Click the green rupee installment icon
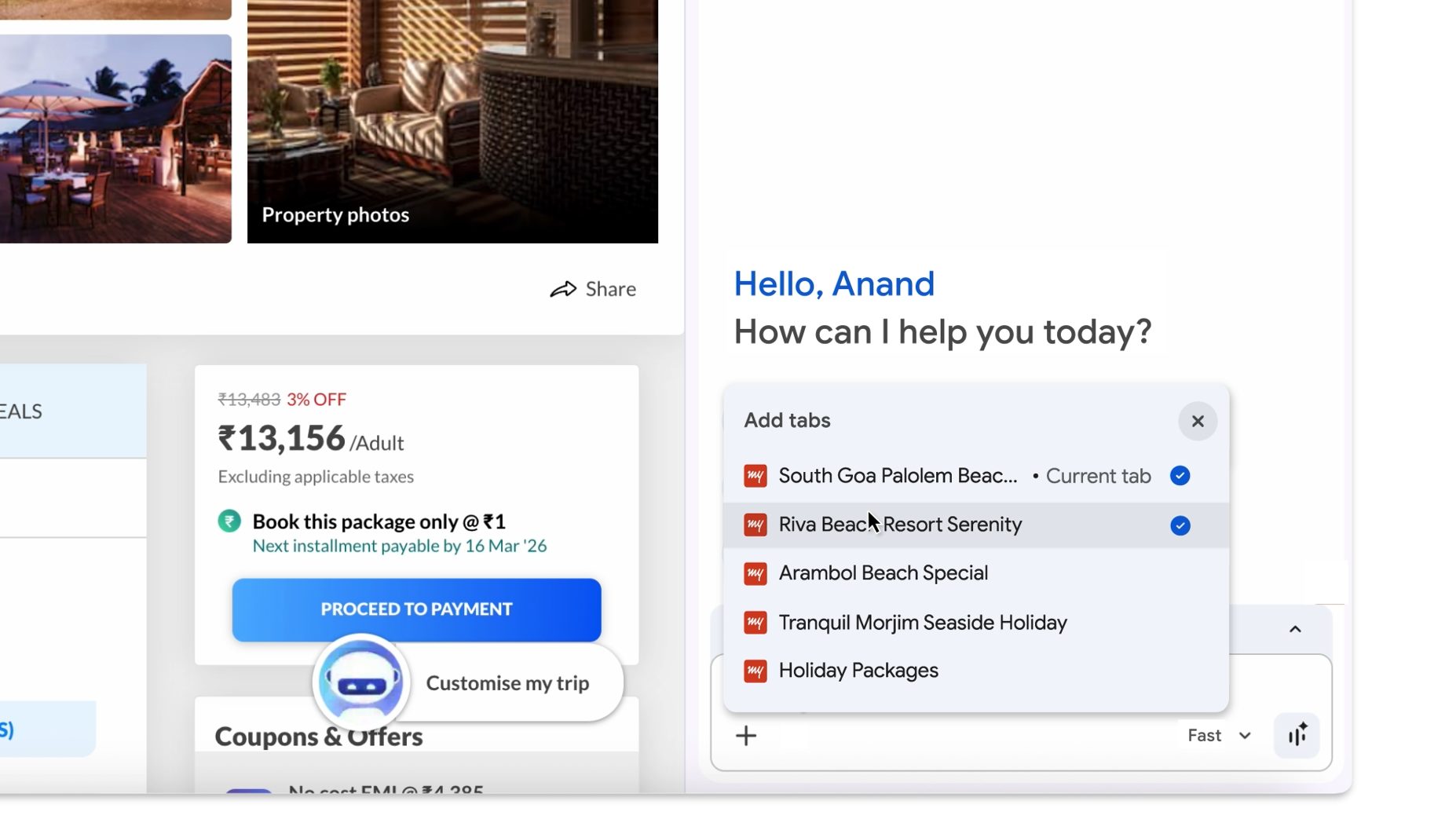The height and width of the screenshot is (819, 1456). coord(229,521)
